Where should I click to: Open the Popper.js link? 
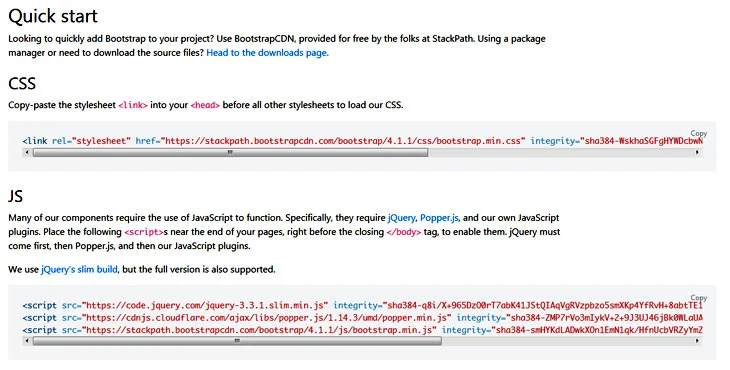coord(439,217)
